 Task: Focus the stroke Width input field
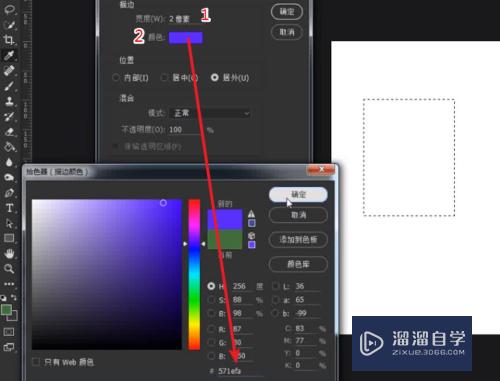click(x=184, y=19)
